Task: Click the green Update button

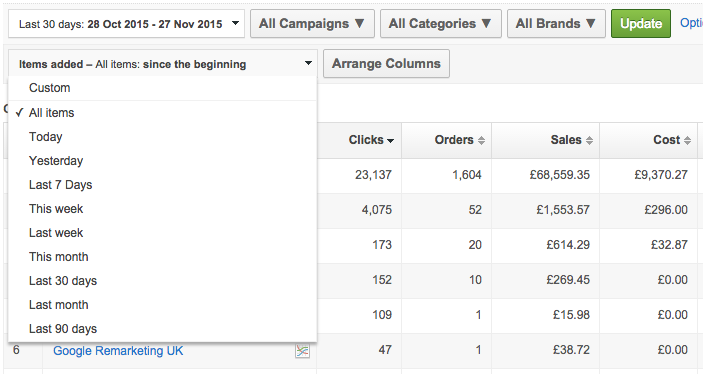Action: tap(641, 24)
